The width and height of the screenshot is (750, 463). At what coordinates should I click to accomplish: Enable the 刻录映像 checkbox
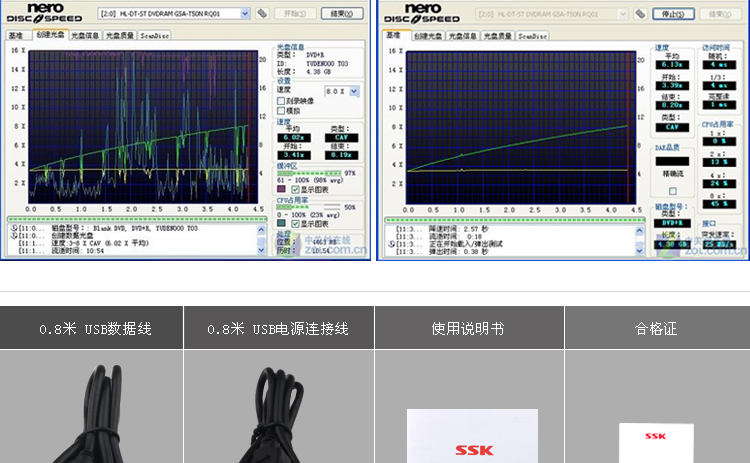click(x=281, y=101)
